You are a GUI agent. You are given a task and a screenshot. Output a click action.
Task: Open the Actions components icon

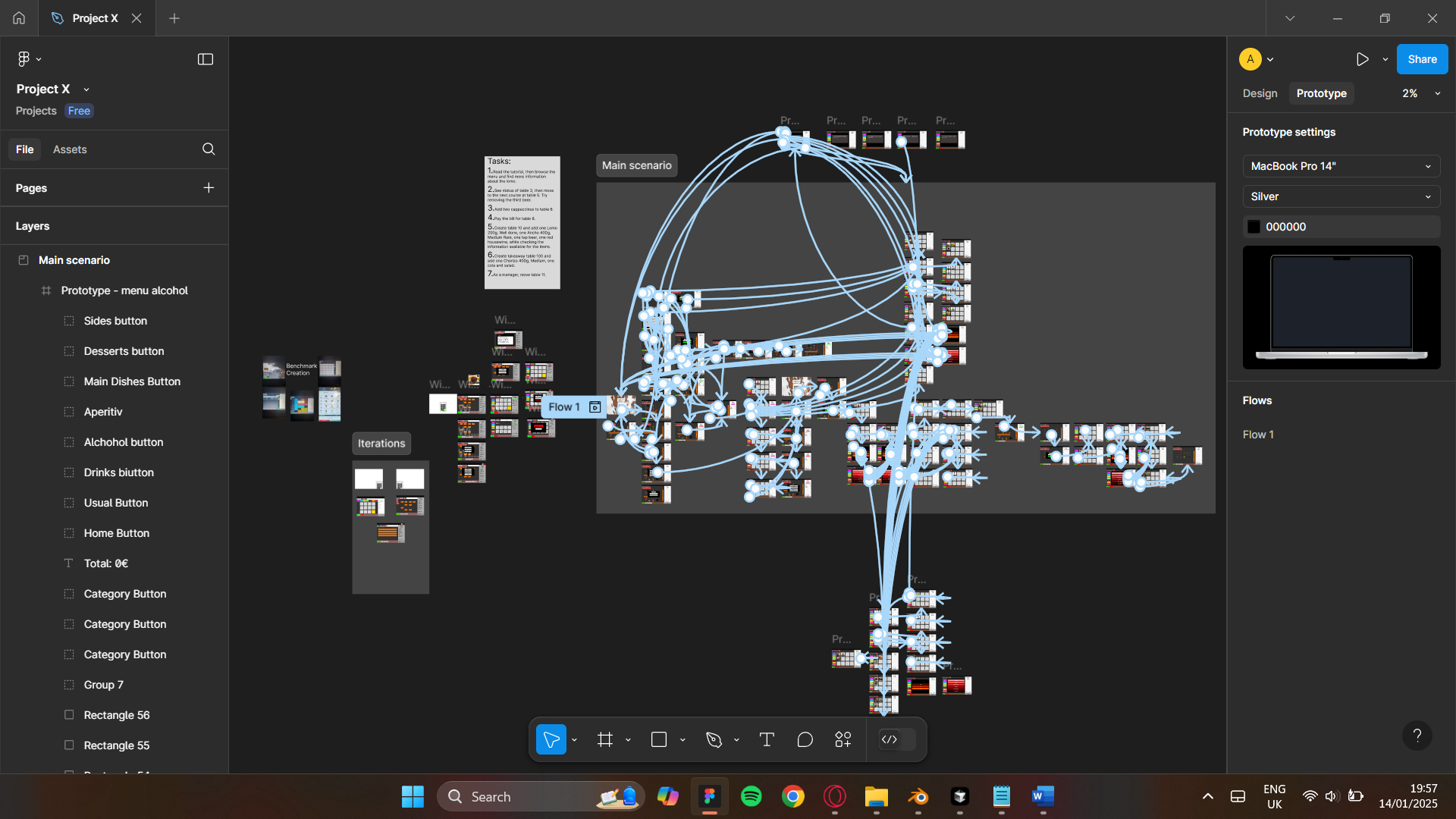pyautogui.click(x=843, y=739)
